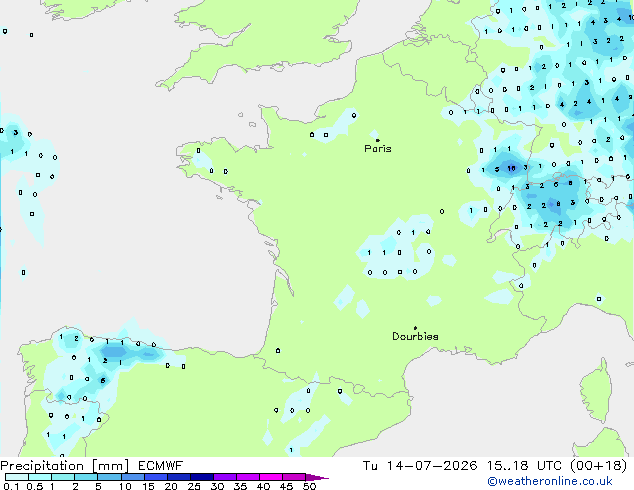
Task: Select the purple 30 mm legend swatch
Action: tap(225, 477)
